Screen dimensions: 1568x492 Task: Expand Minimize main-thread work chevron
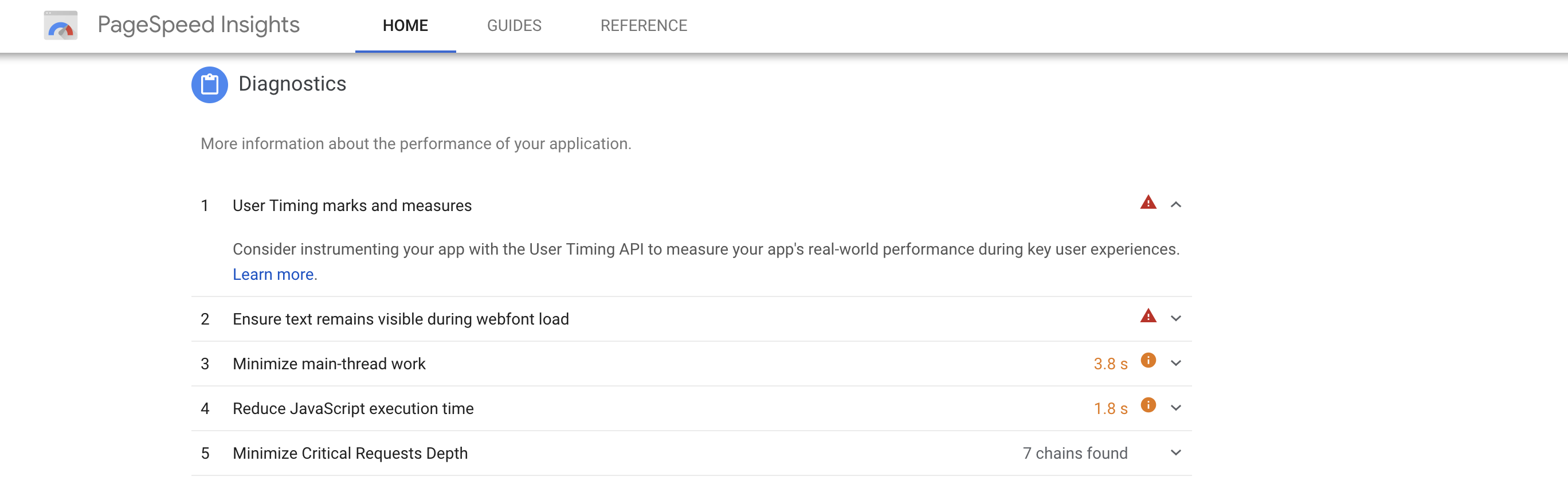pos(1176,364)
